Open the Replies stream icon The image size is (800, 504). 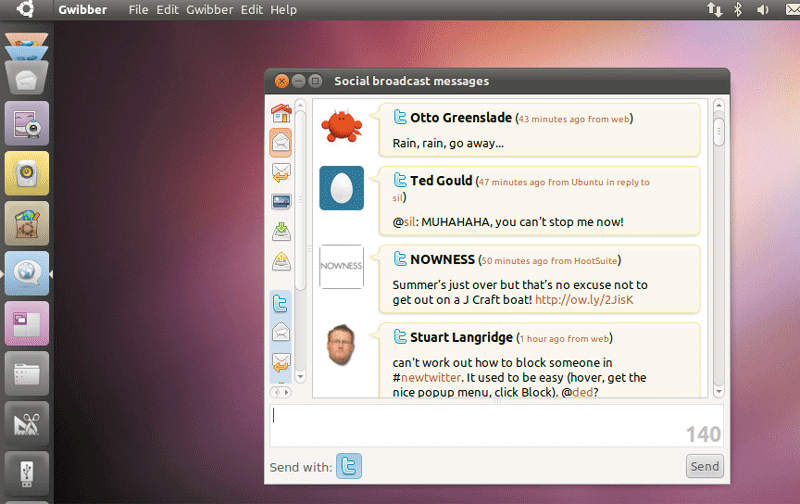(281, 172)
